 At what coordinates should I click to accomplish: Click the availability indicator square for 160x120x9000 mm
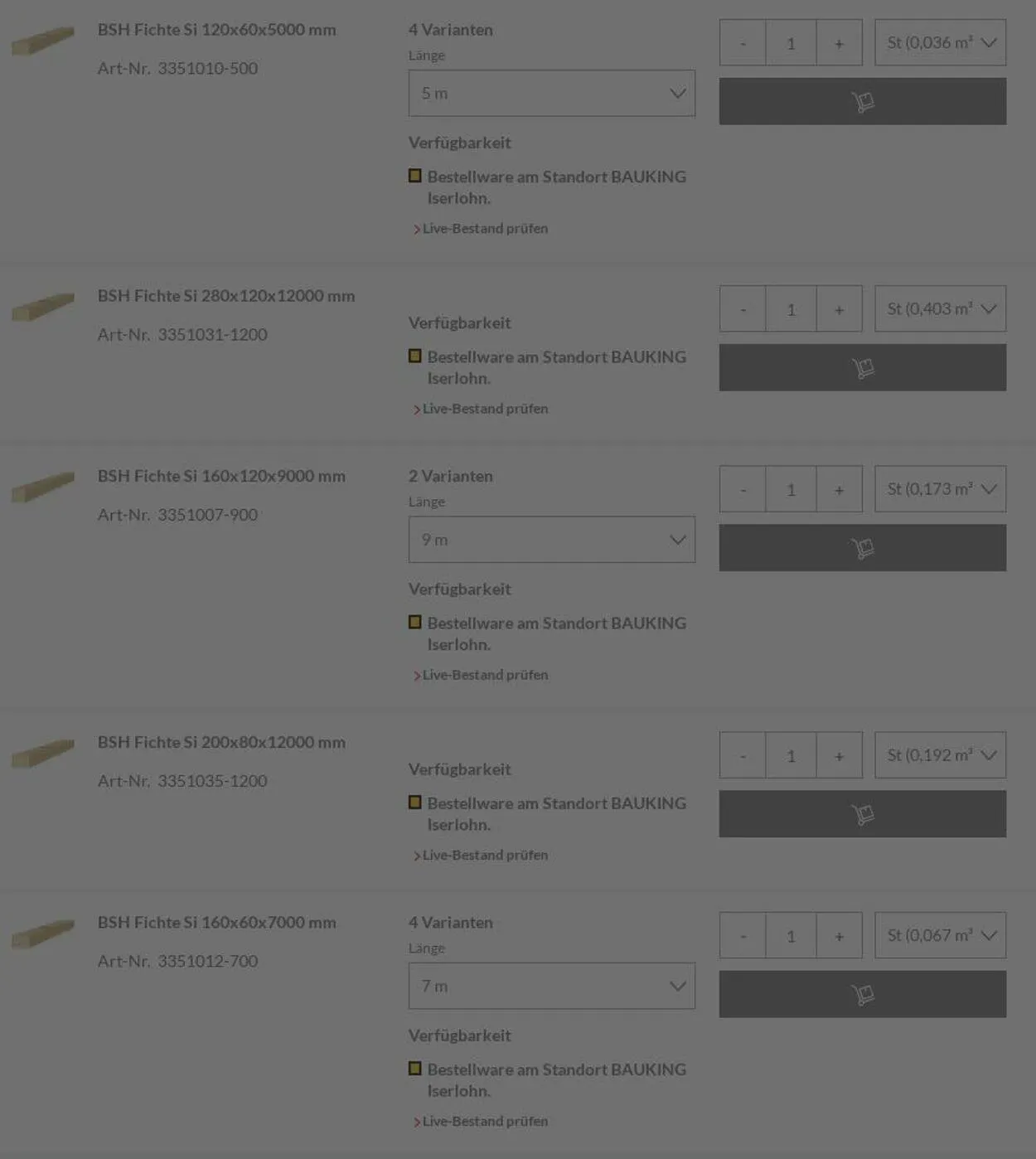pos(415,623)
